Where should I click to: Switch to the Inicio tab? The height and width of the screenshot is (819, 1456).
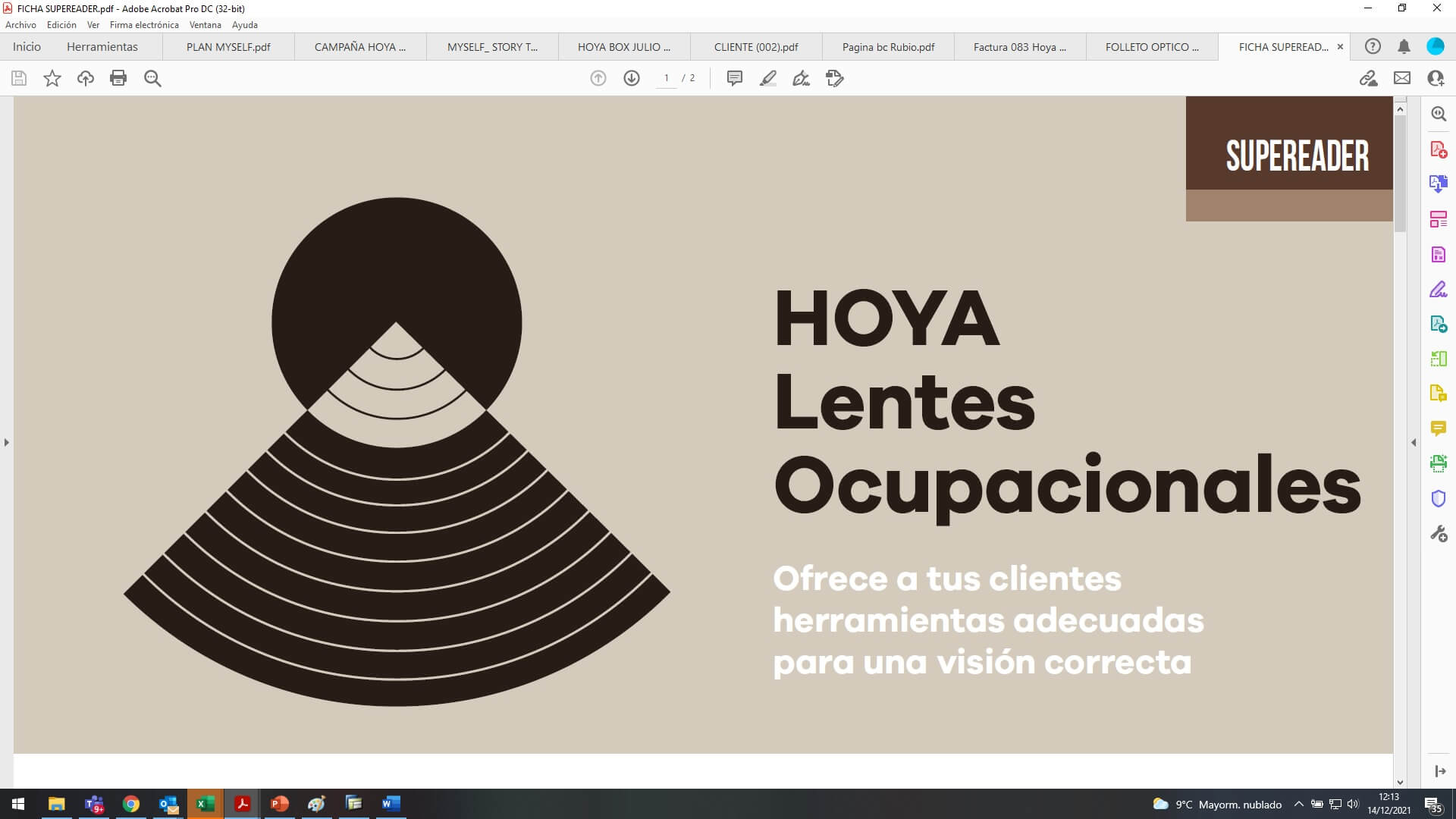[27, 47]
